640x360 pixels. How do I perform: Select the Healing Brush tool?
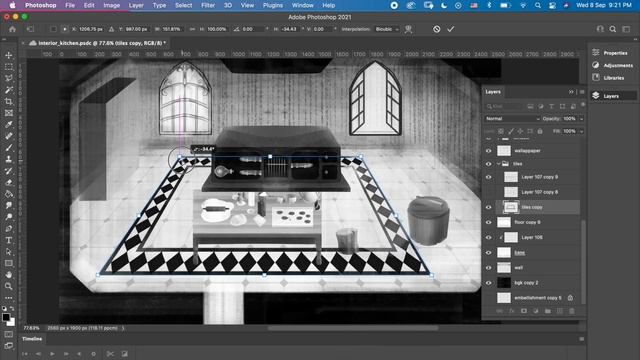9,136
